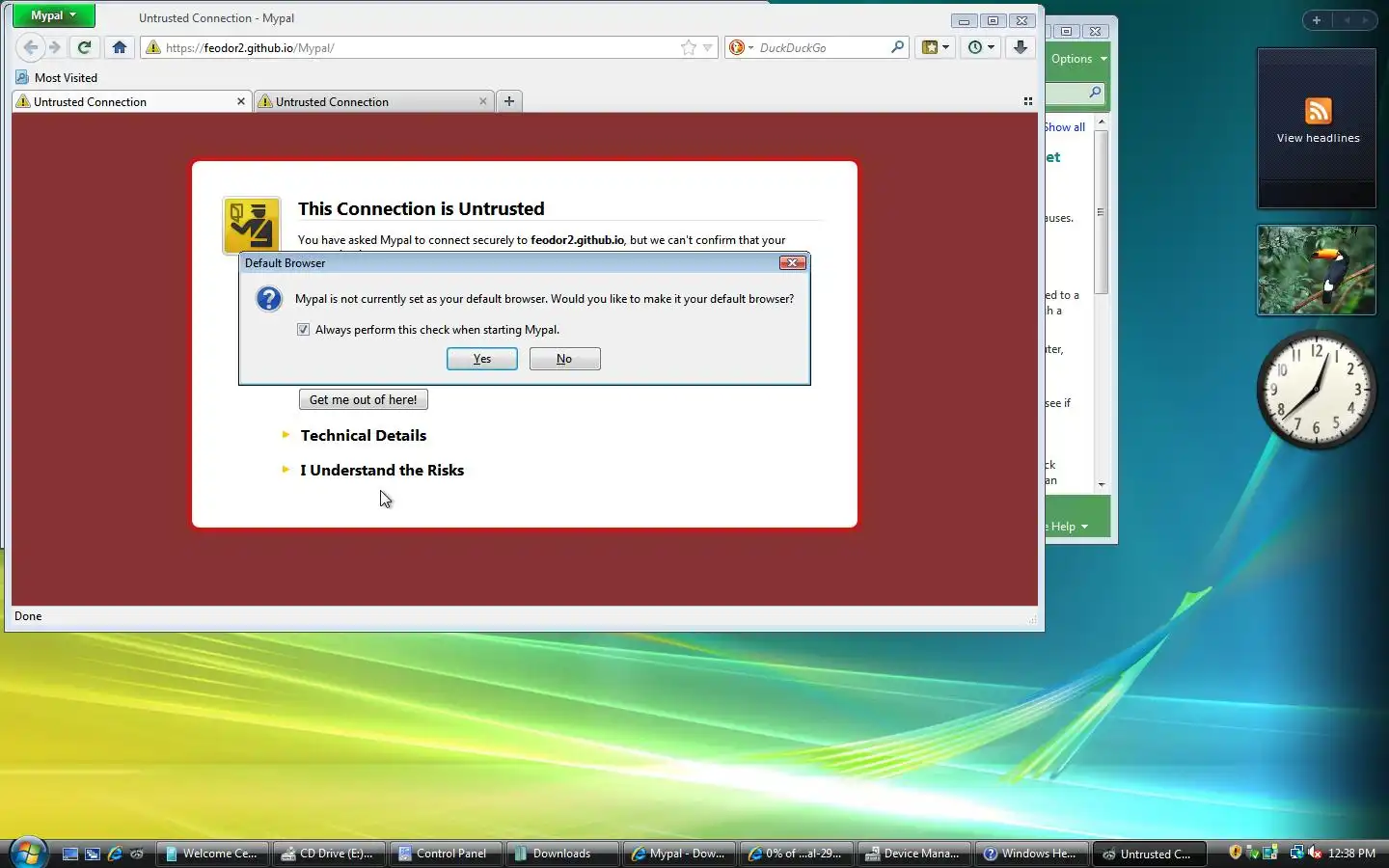Click the Help window search magnifier icon
Screen dimensions: 1389x868
(1095, 93)
